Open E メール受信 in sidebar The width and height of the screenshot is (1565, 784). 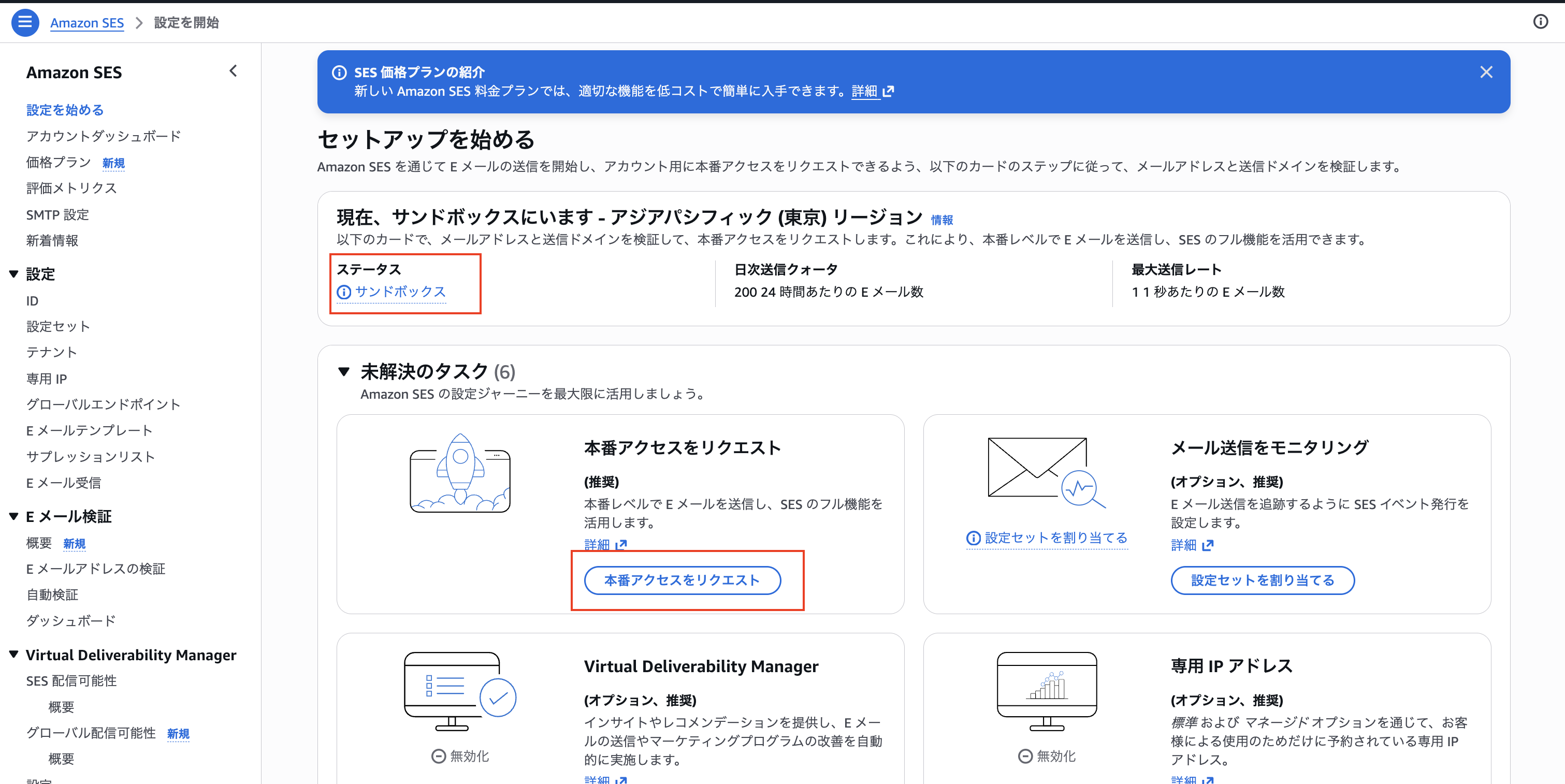tap(64, 483)
